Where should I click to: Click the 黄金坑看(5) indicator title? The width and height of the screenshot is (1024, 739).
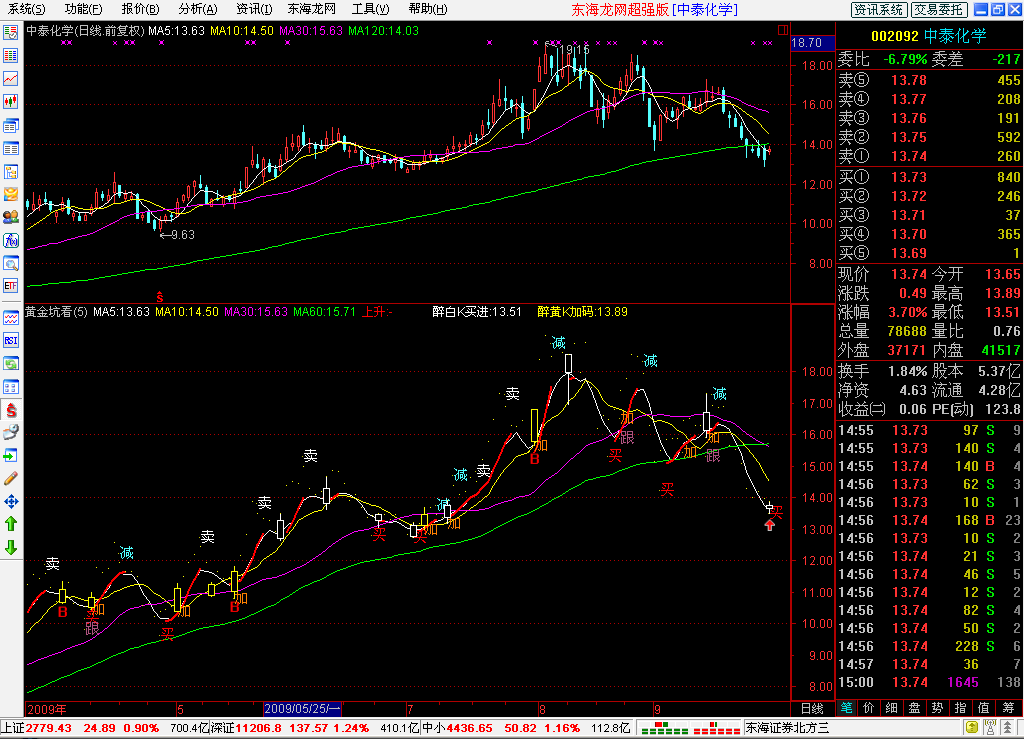click(x=56, y=312)
